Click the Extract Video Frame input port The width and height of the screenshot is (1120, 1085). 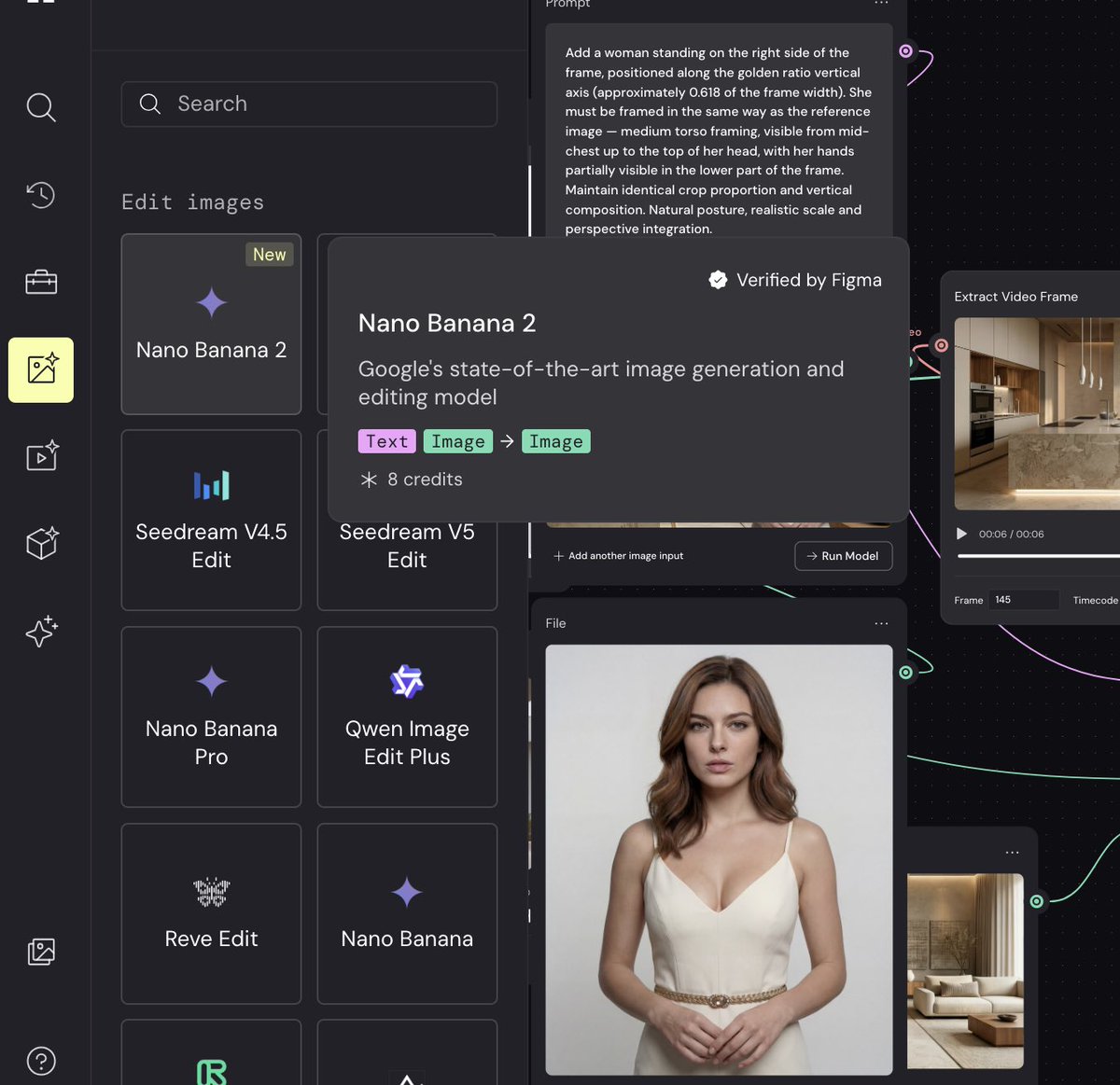coord(942,345)
